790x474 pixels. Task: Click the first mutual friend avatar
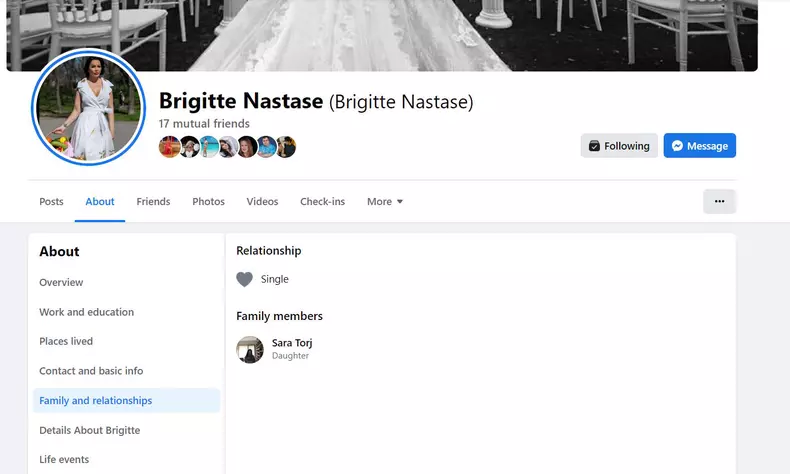[x=169, y=148]
